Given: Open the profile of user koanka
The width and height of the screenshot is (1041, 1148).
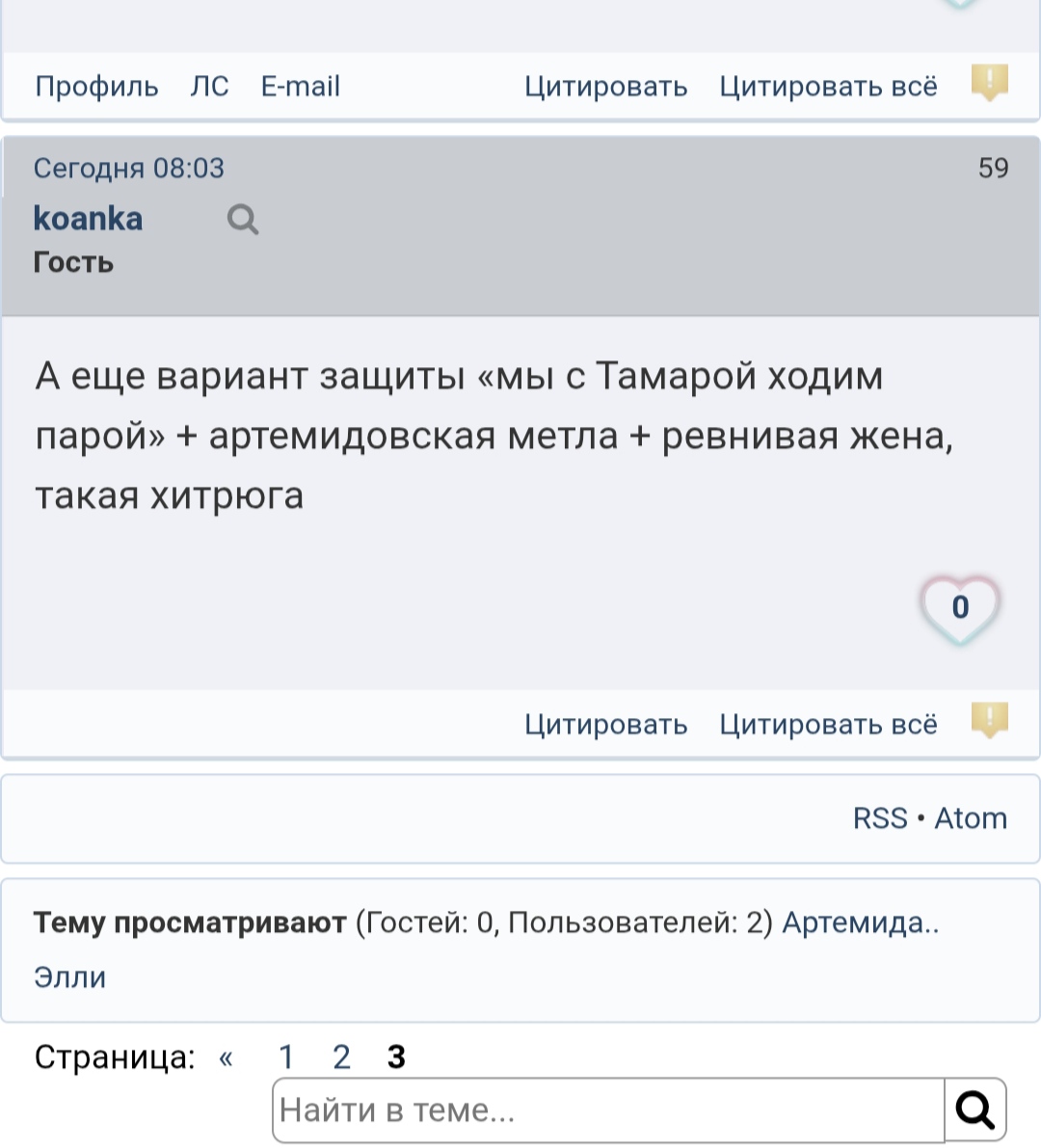Looking at the screenshot, I should point(88,218).
